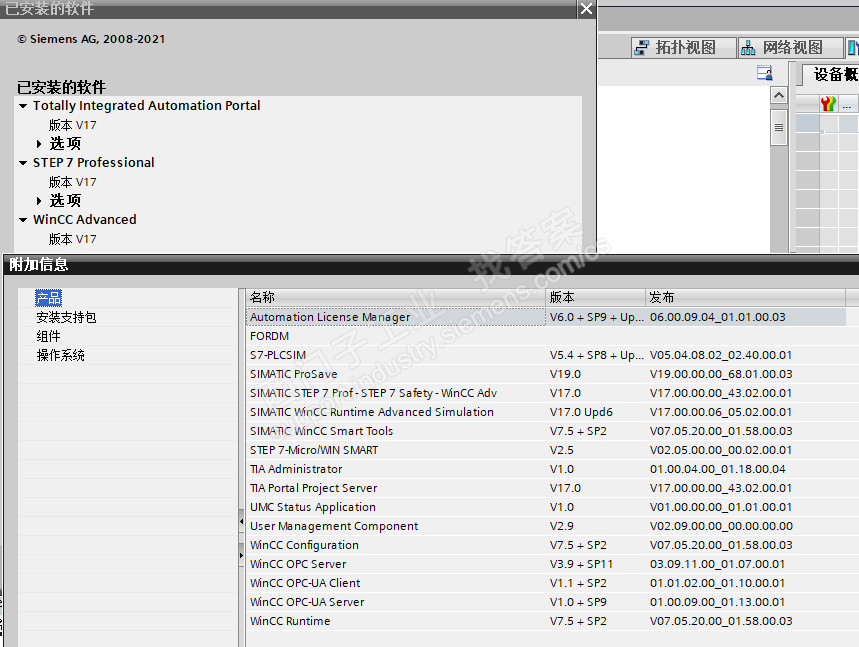Select User Management Component row
The width and height of the screenshot is (859, 647).
[546, 526]
